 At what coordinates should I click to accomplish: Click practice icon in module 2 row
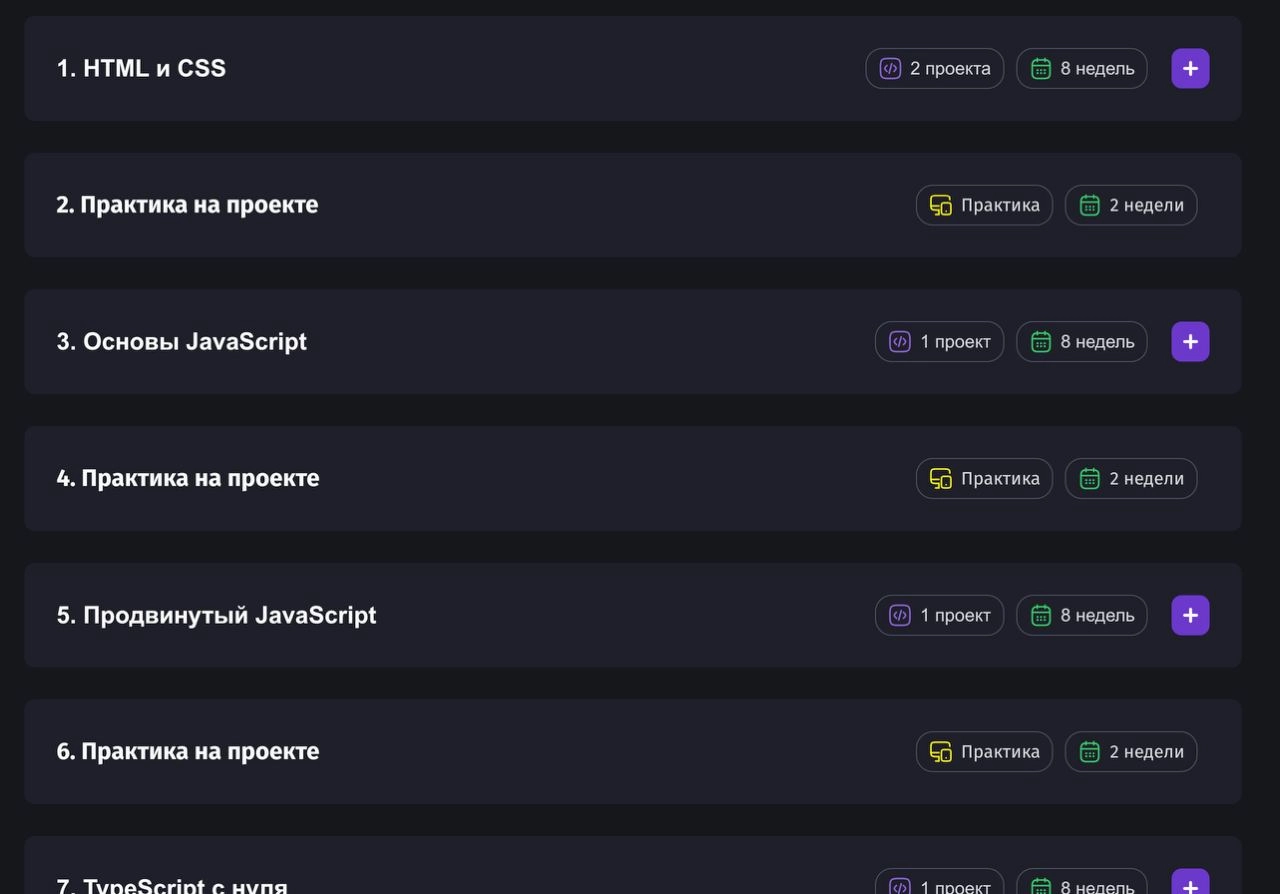941,205
